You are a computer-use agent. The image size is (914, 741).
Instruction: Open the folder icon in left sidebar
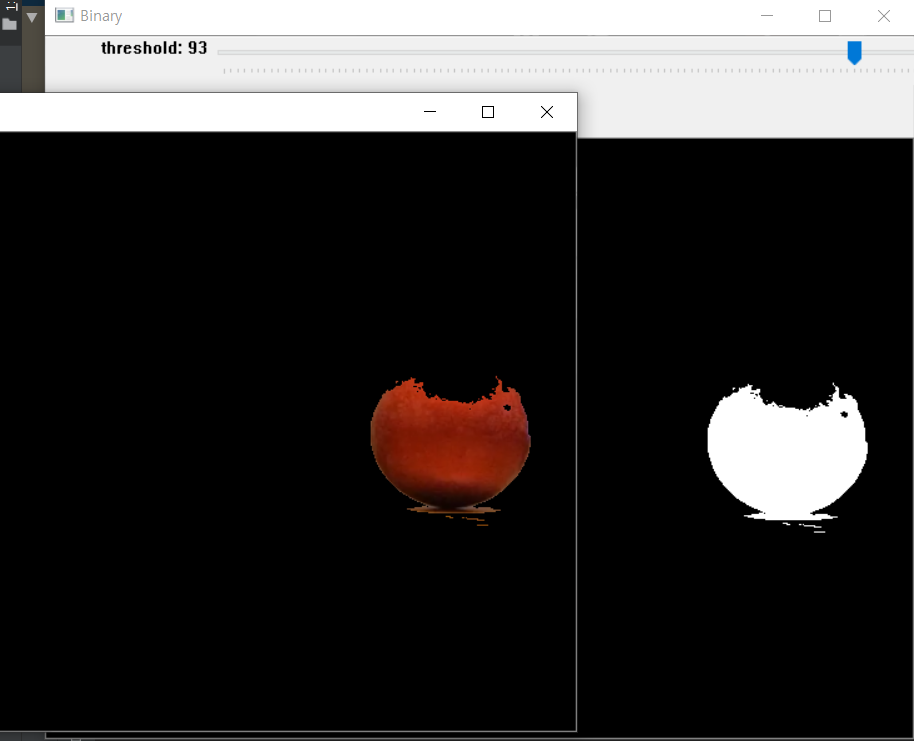coord(9,24)
